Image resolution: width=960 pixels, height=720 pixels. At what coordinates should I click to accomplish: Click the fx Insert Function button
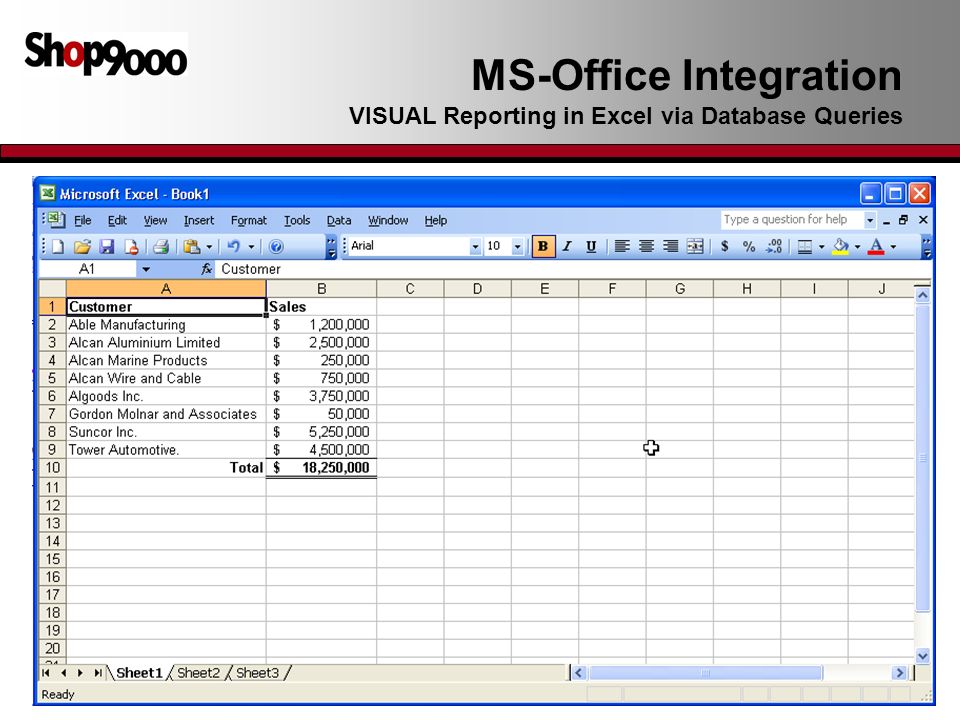[x=206, y=269]
